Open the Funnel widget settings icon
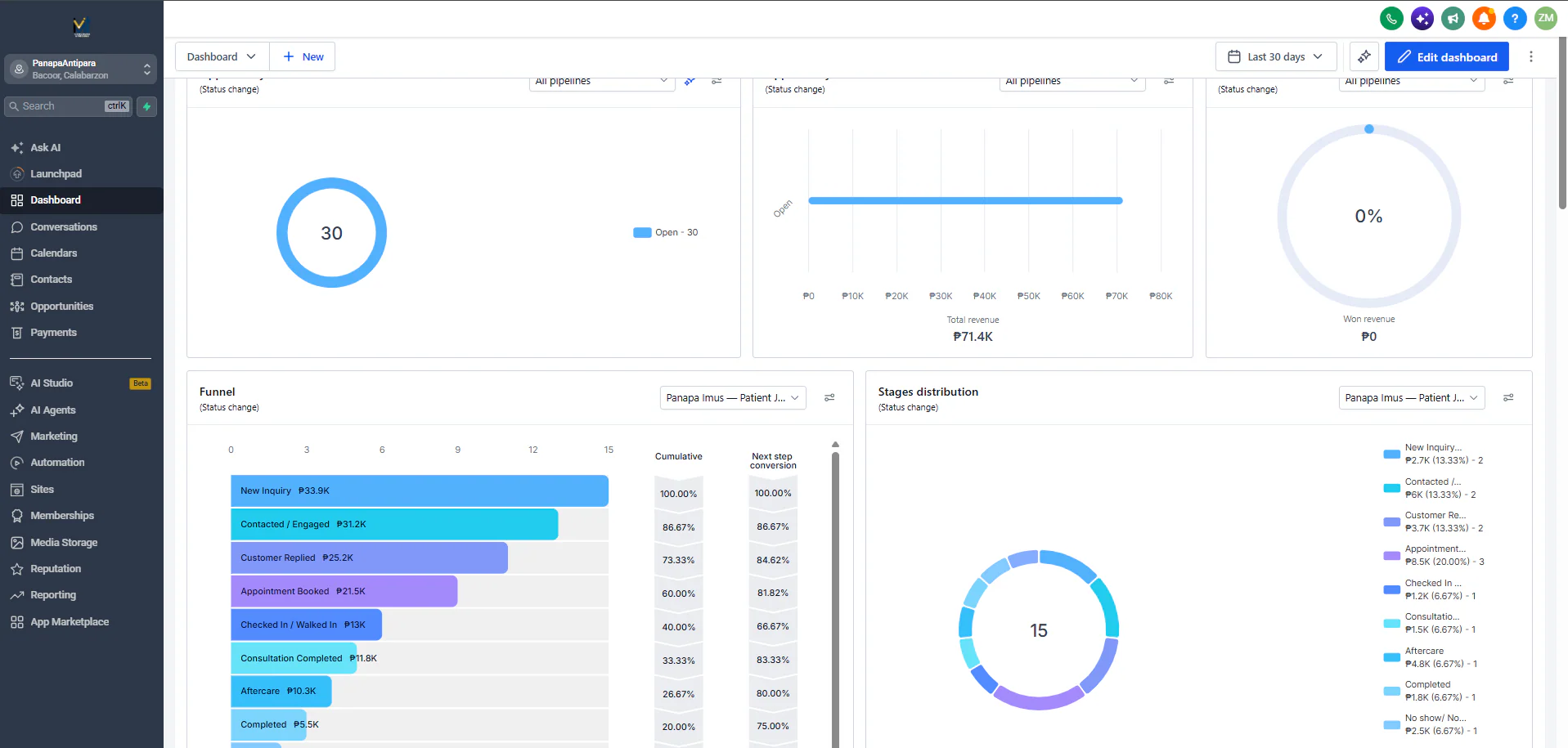Image resolution: width=1568 pixels, height=748 pixels. 829,397
